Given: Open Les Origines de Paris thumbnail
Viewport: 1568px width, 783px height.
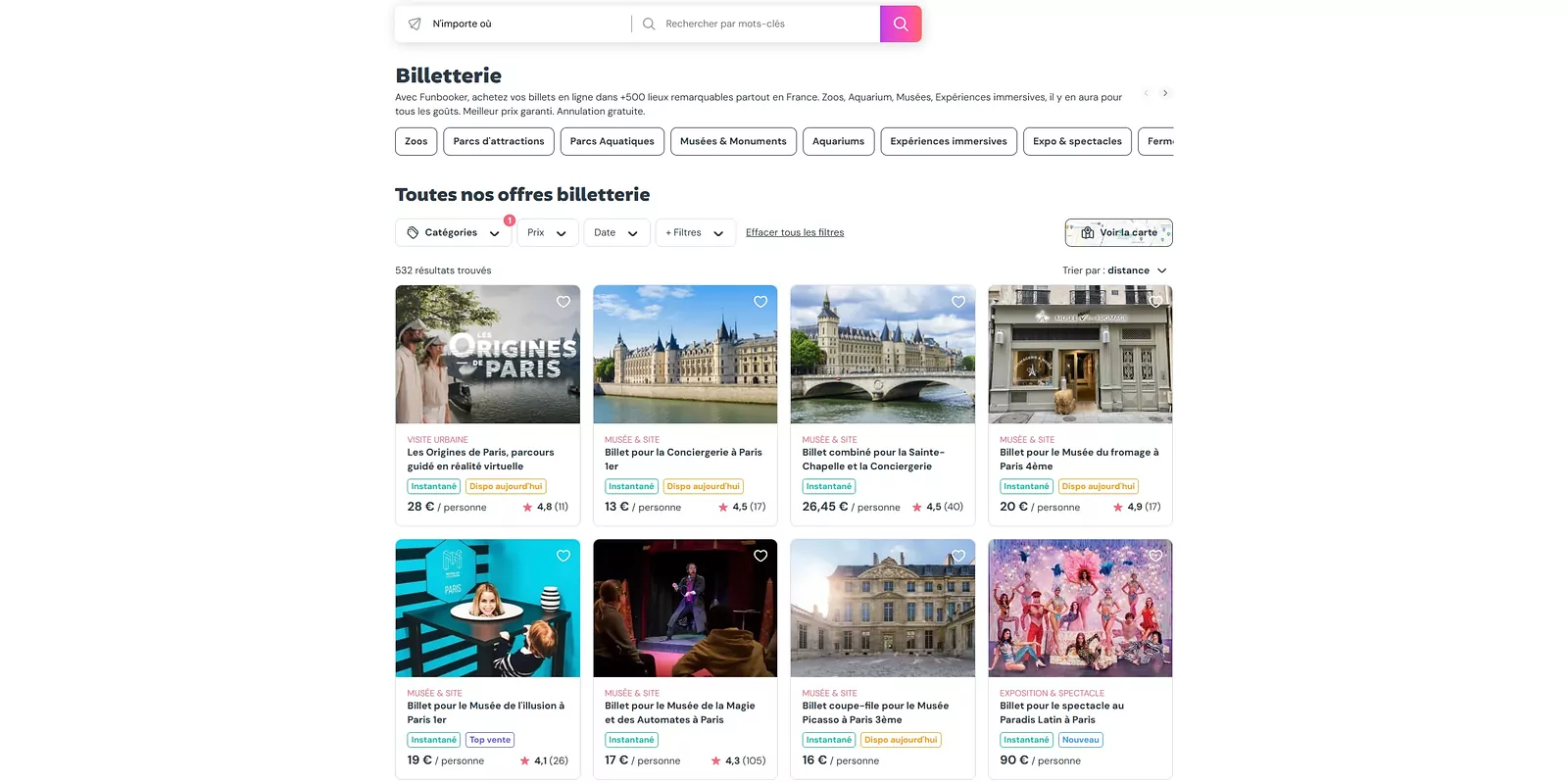Looking at the screenshot, I should pos(488,354).
